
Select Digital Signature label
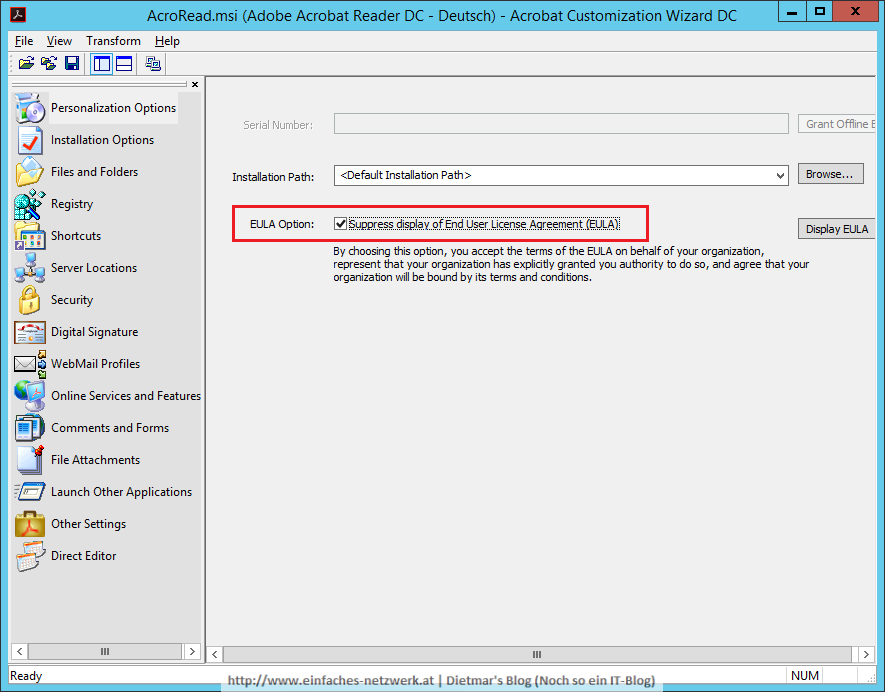tap(94, 332)
